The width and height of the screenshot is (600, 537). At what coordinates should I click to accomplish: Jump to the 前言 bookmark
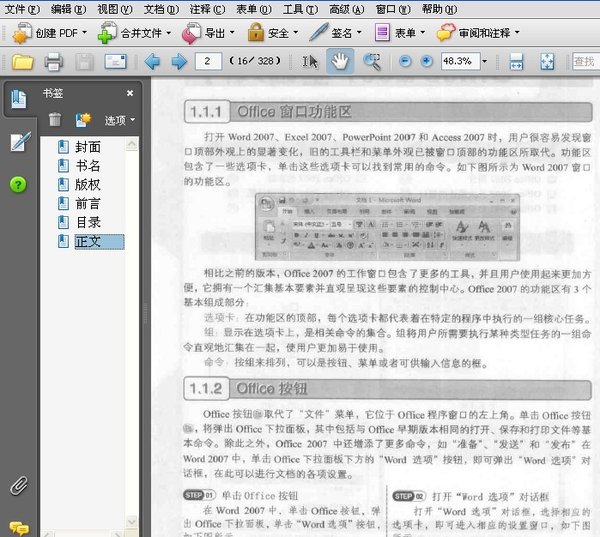tap(88, 203)
